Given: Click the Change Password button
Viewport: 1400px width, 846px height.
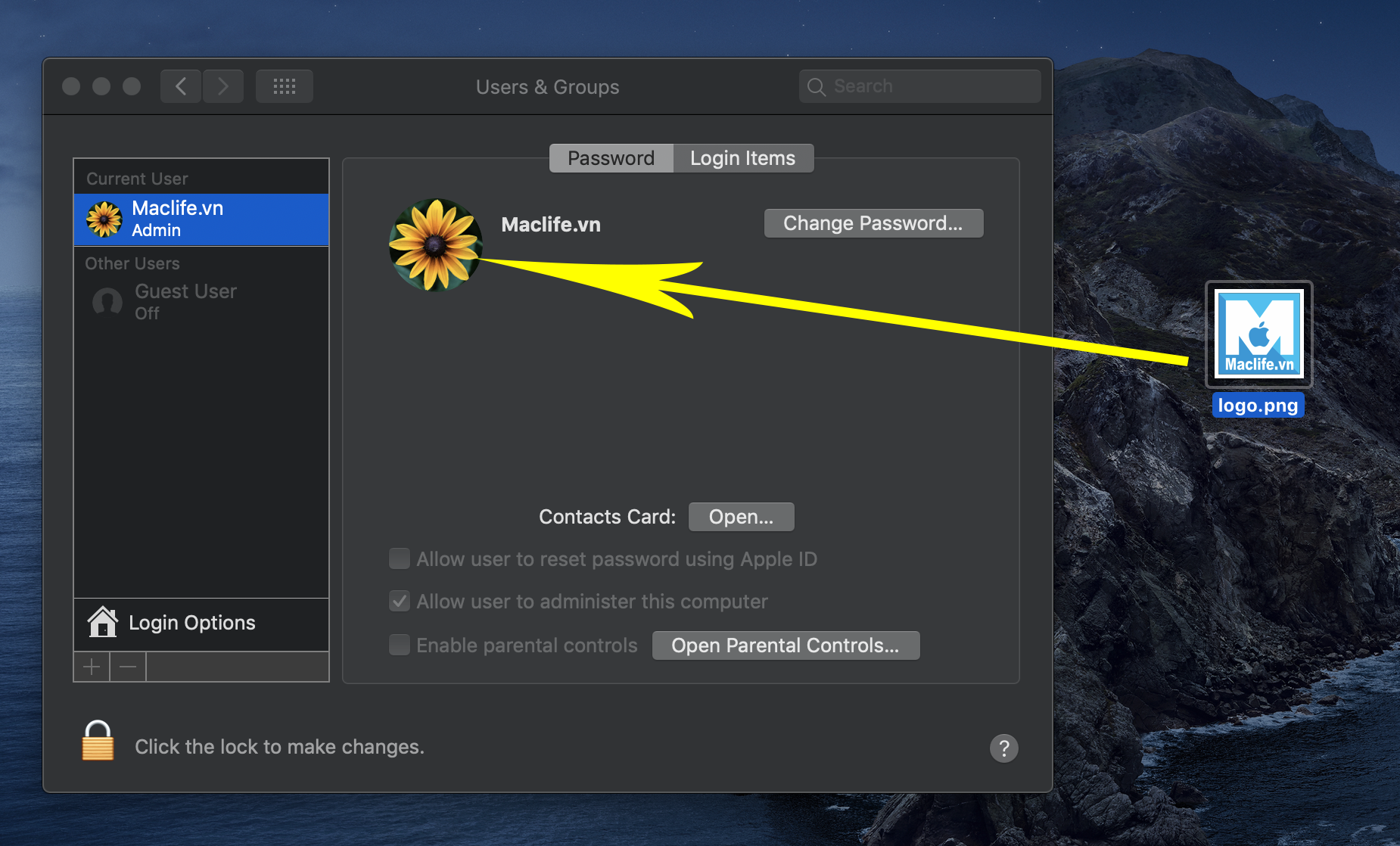Looking at the screenshot, I should point(873,222).
